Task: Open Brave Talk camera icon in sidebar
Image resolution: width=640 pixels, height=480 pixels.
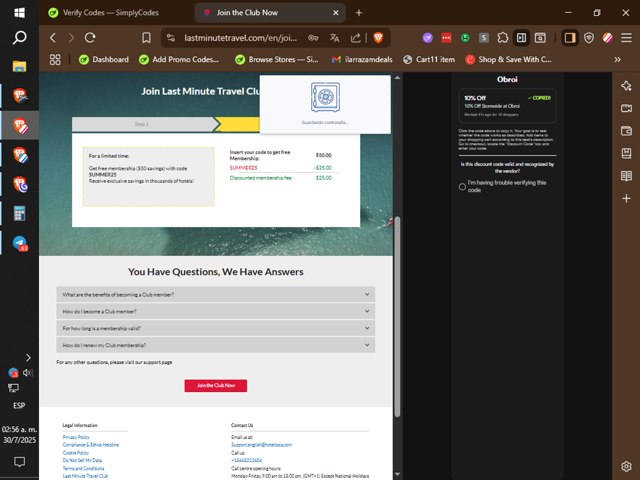Action: click(x=626, y=108)
